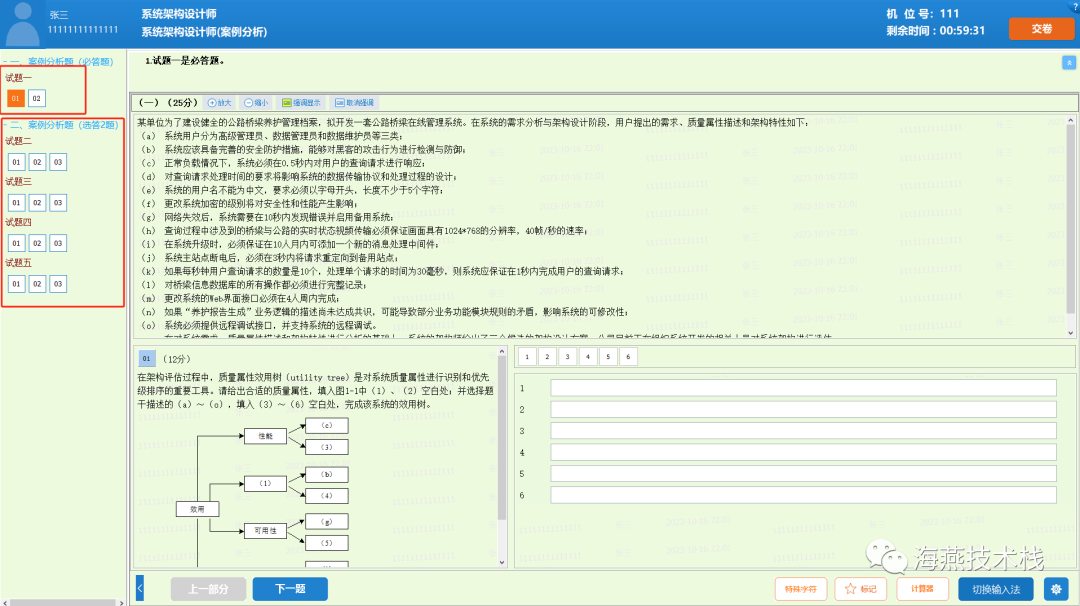Image resolution: width=1080 pixels, height=606 pixels.
Task: Click the 可用性 node in utility tree
Action: [x=265, y=531]
